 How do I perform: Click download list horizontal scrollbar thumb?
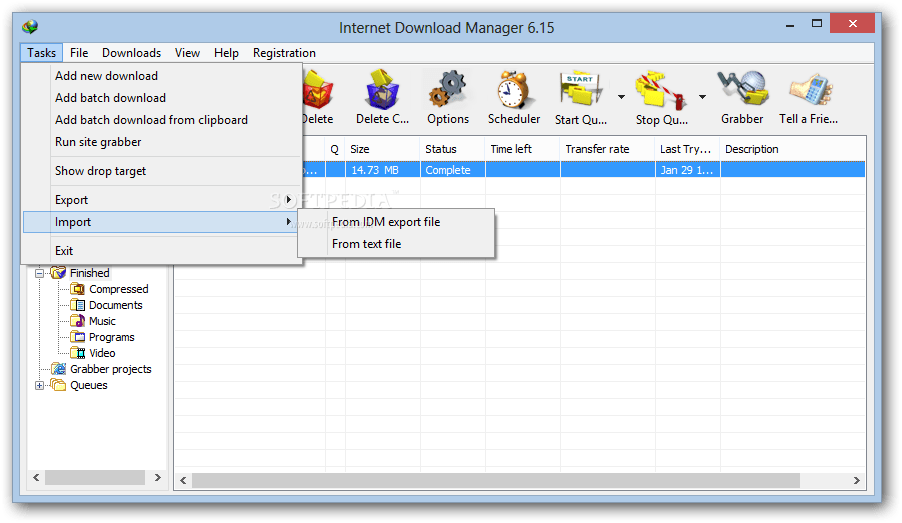pos(495,480)
